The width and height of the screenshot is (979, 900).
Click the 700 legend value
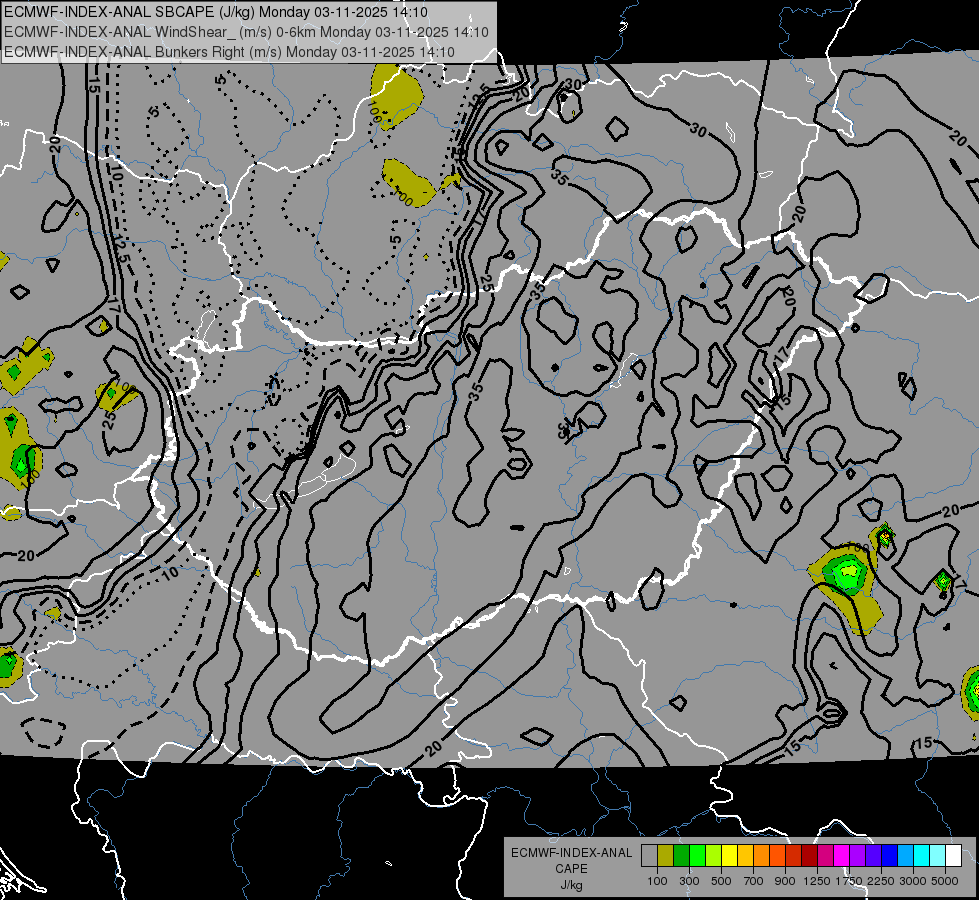754,881
